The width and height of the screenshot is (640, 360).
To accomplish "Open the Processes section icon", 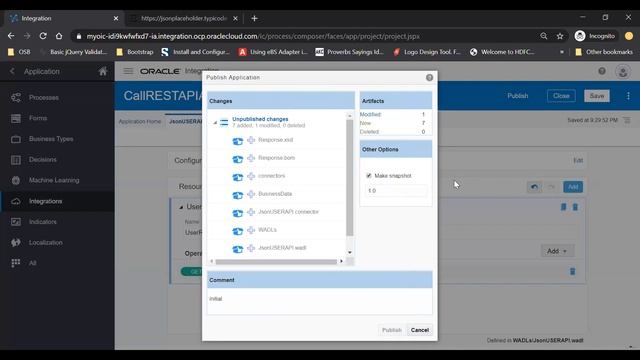I will (16, 97).
